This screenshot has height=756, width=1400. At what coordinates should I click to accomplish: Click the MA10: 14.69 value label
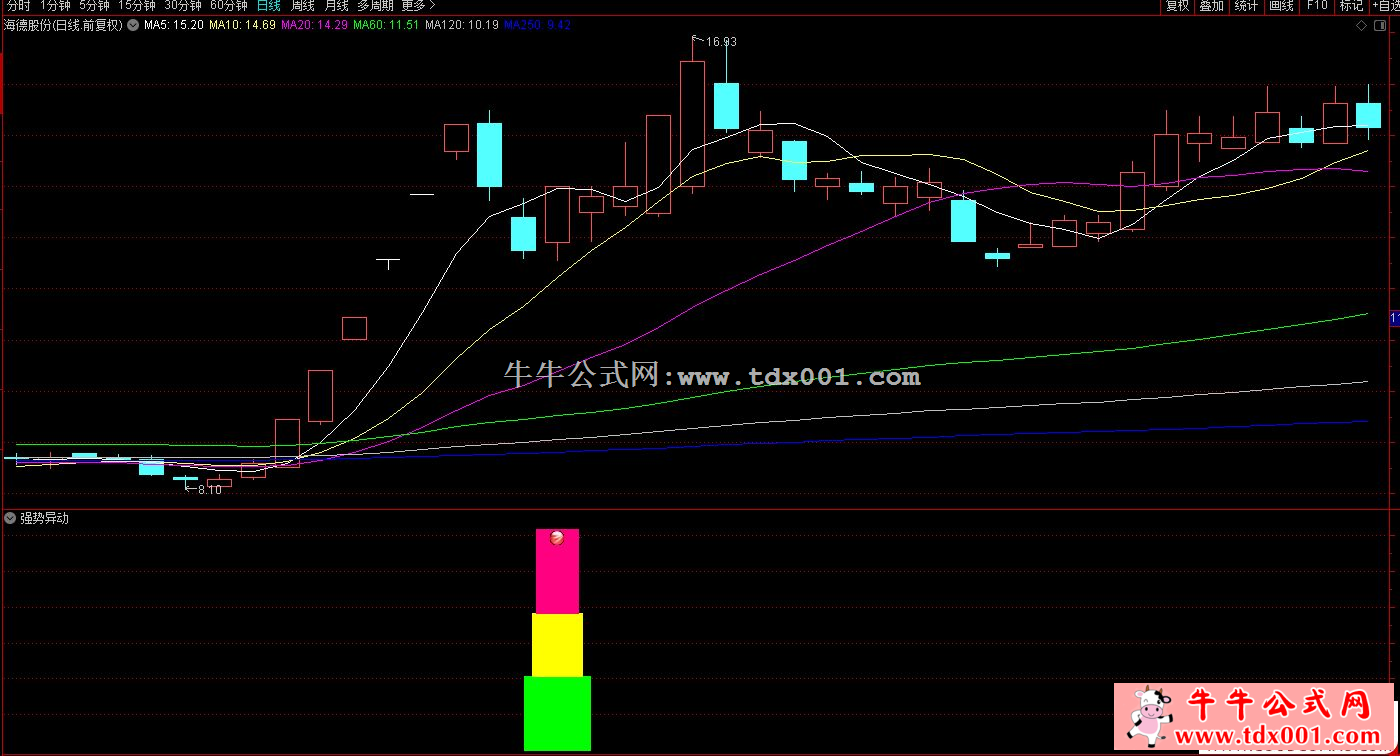pos(242,25)
